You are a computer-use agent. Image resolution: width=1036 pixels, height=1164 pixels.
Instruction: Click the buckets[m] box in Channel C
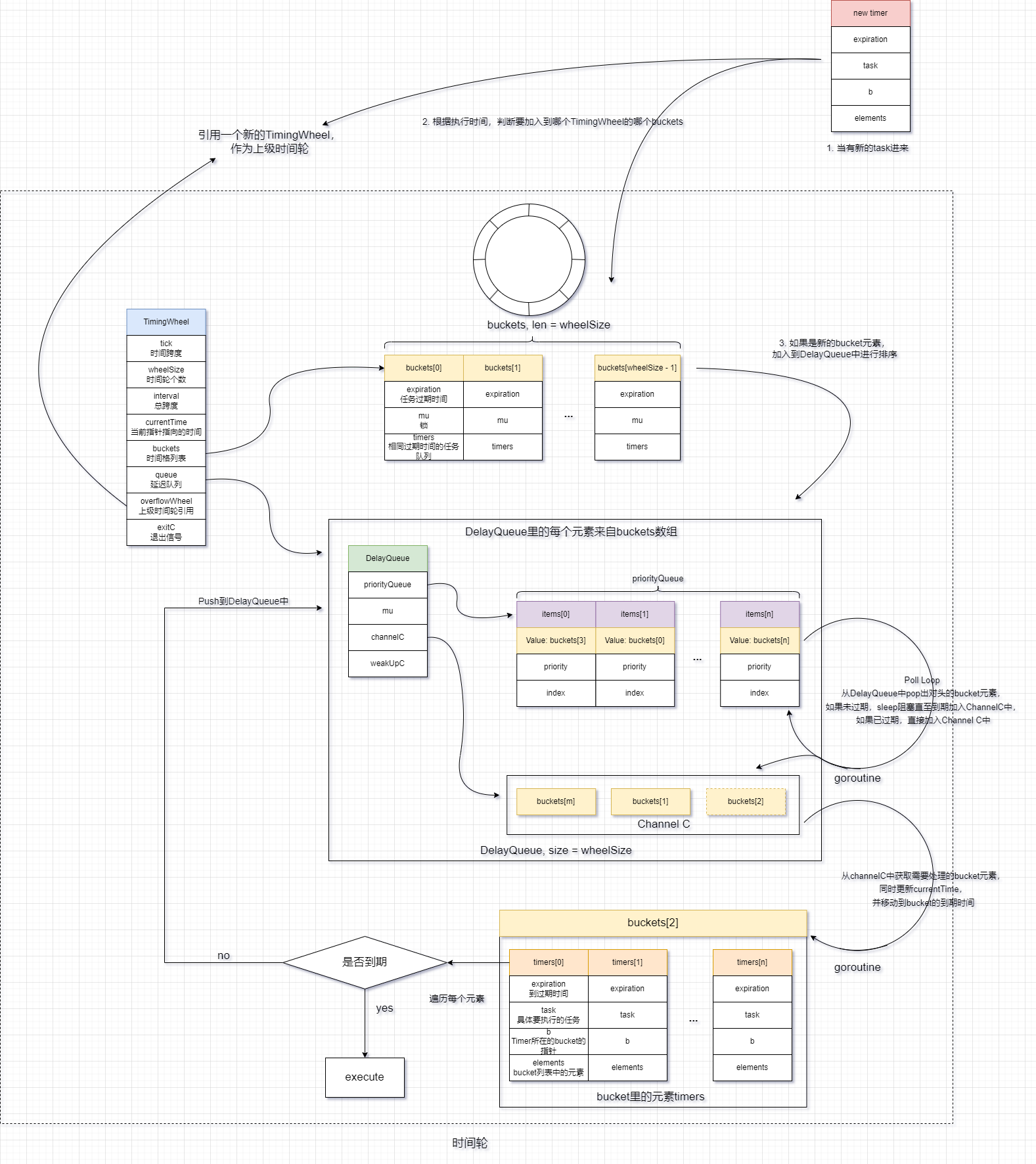tap(556, 801)
